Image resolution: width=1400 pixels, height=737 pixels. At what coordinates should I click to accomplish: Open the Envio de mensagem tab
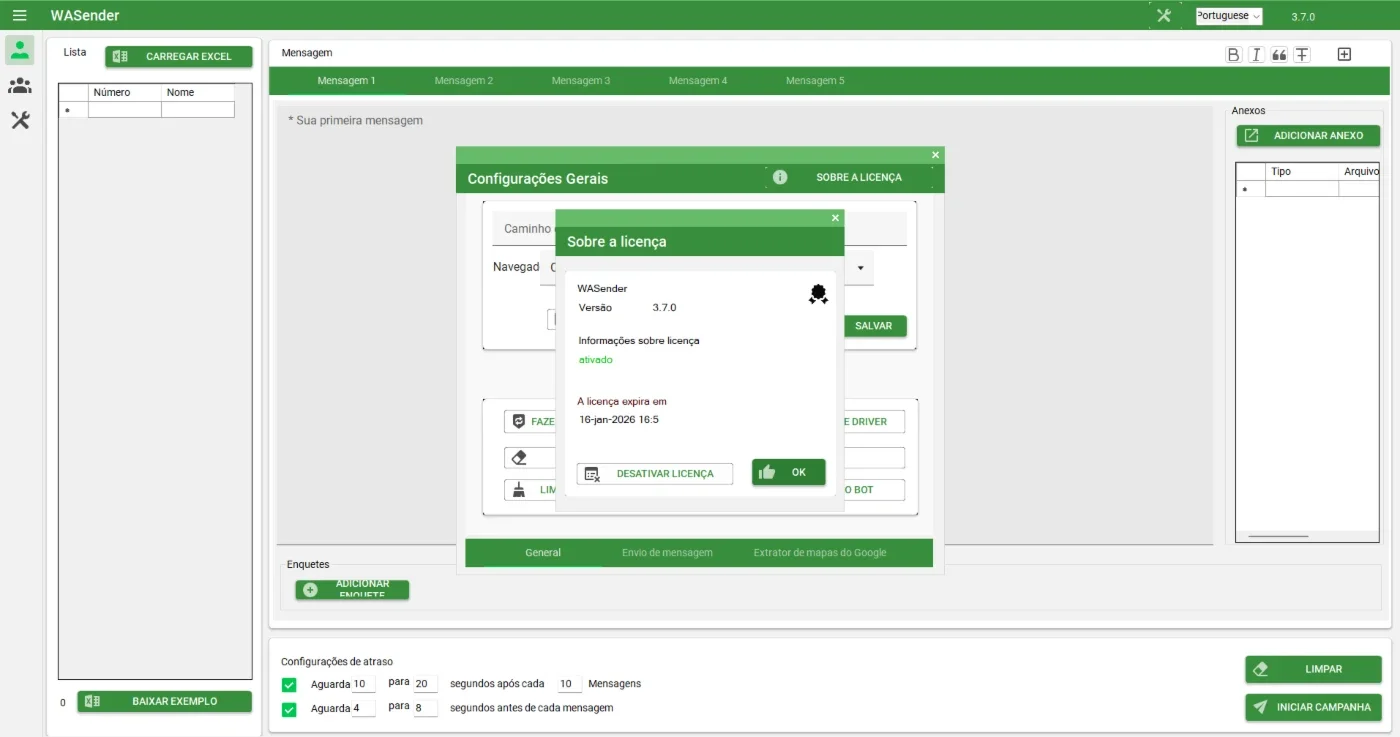pyautogui.click(x=667, y=553)
